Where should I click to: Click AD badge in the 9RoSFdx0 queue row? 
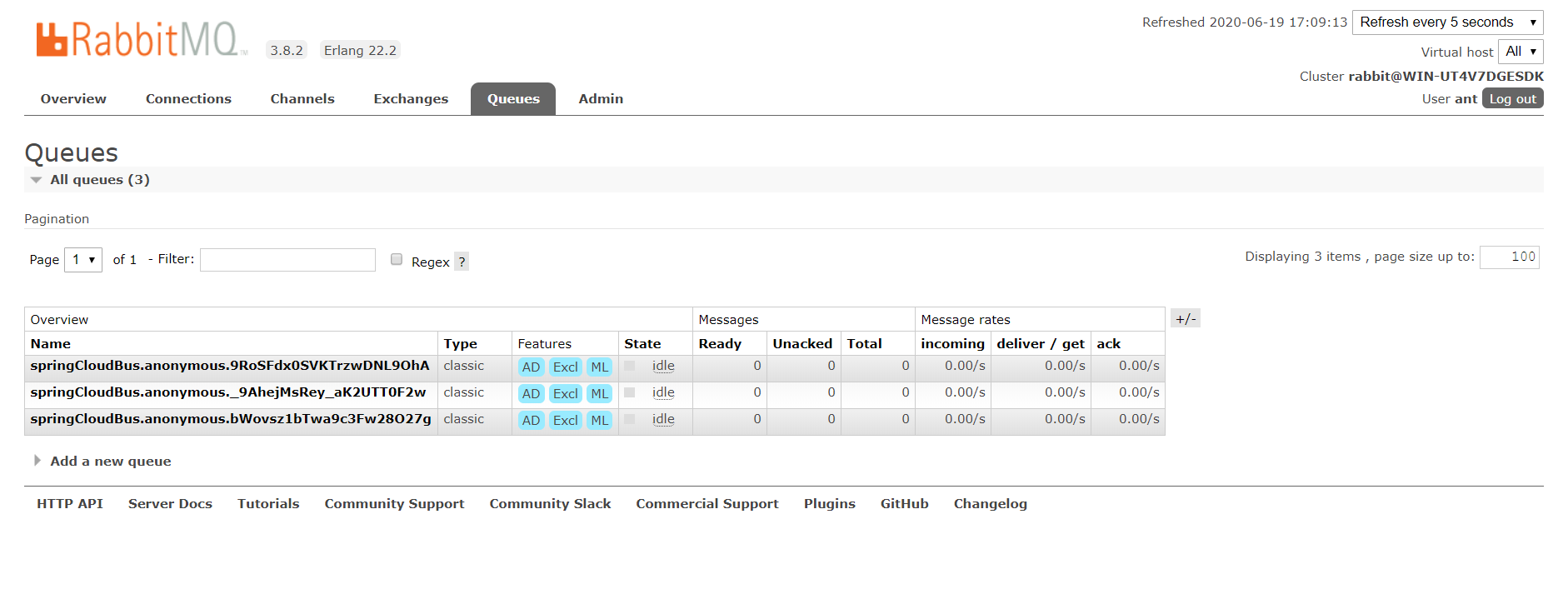pyautogui.click(x=532, y=367)
